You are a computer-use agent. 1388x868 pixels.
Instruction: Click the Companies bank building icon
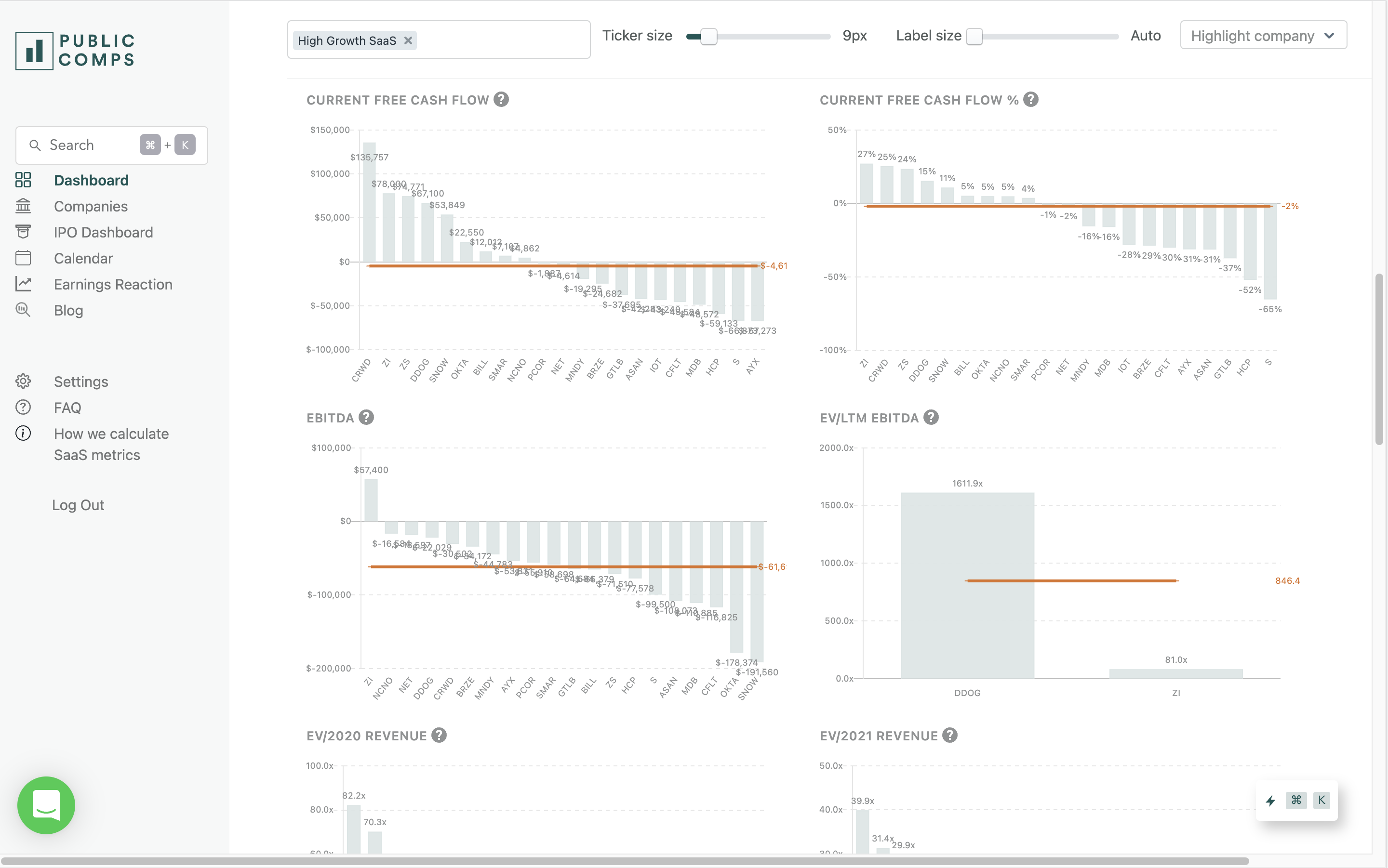click(x=23, y=206)
